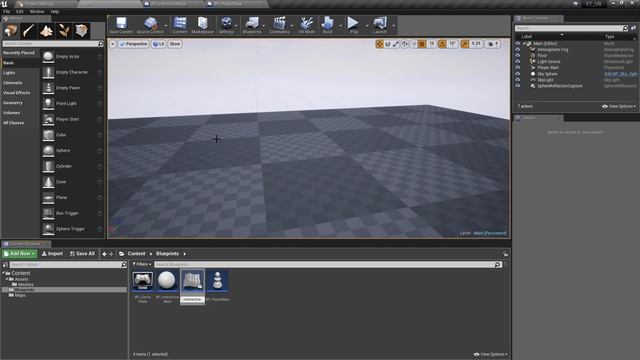Click Content in the breadcrumb path

click(136, 253)
